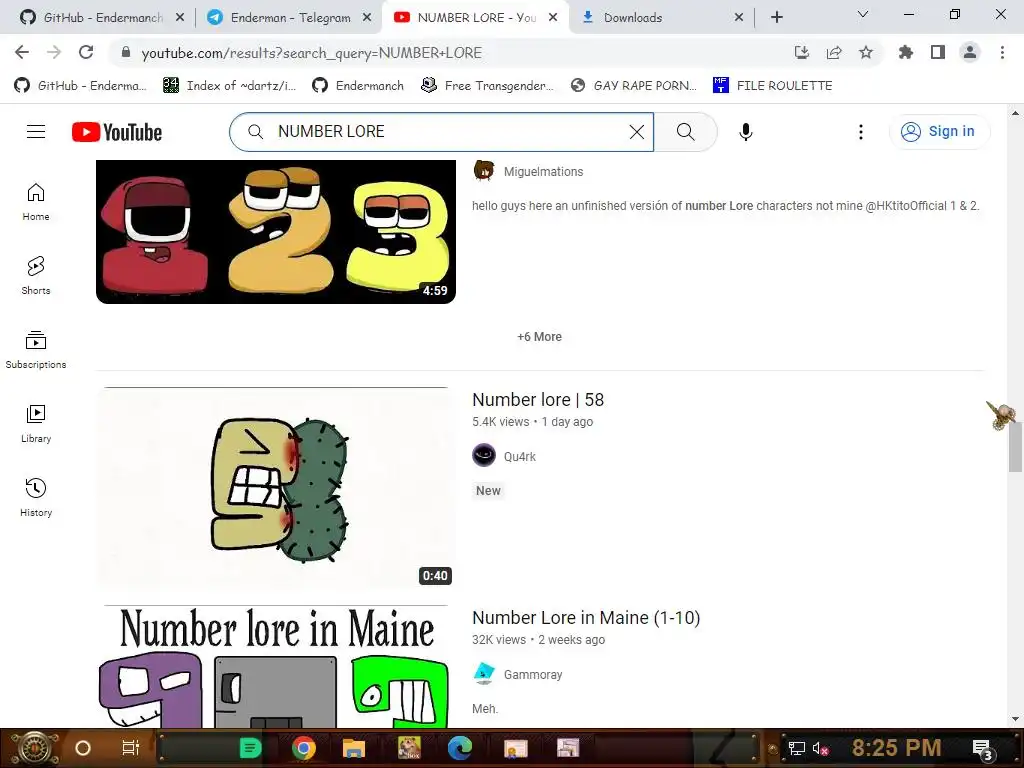View site information lock icon
Image resolution: width=1024 pixels, height=768 pixels.
(x=126, y=52)
